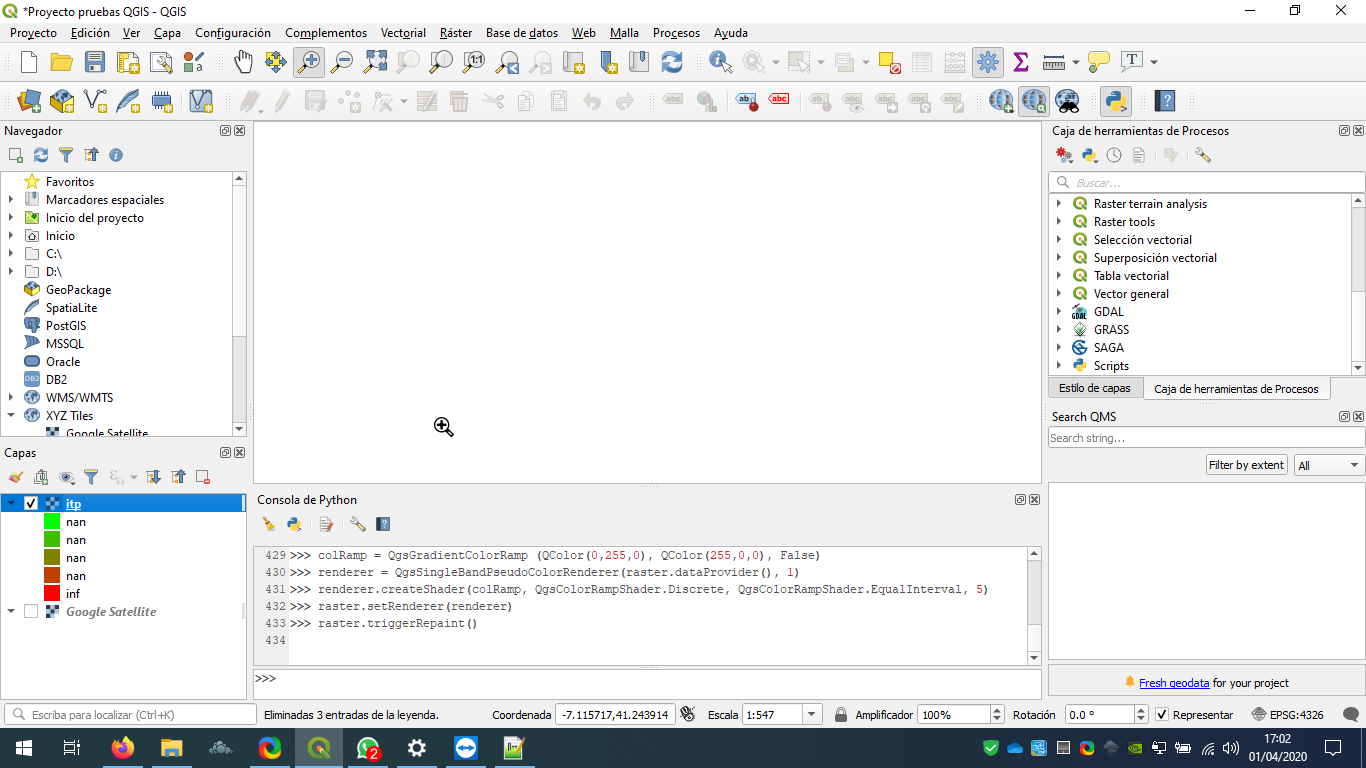Click Deselect Features yellow square icon

[x=889, y=62]
